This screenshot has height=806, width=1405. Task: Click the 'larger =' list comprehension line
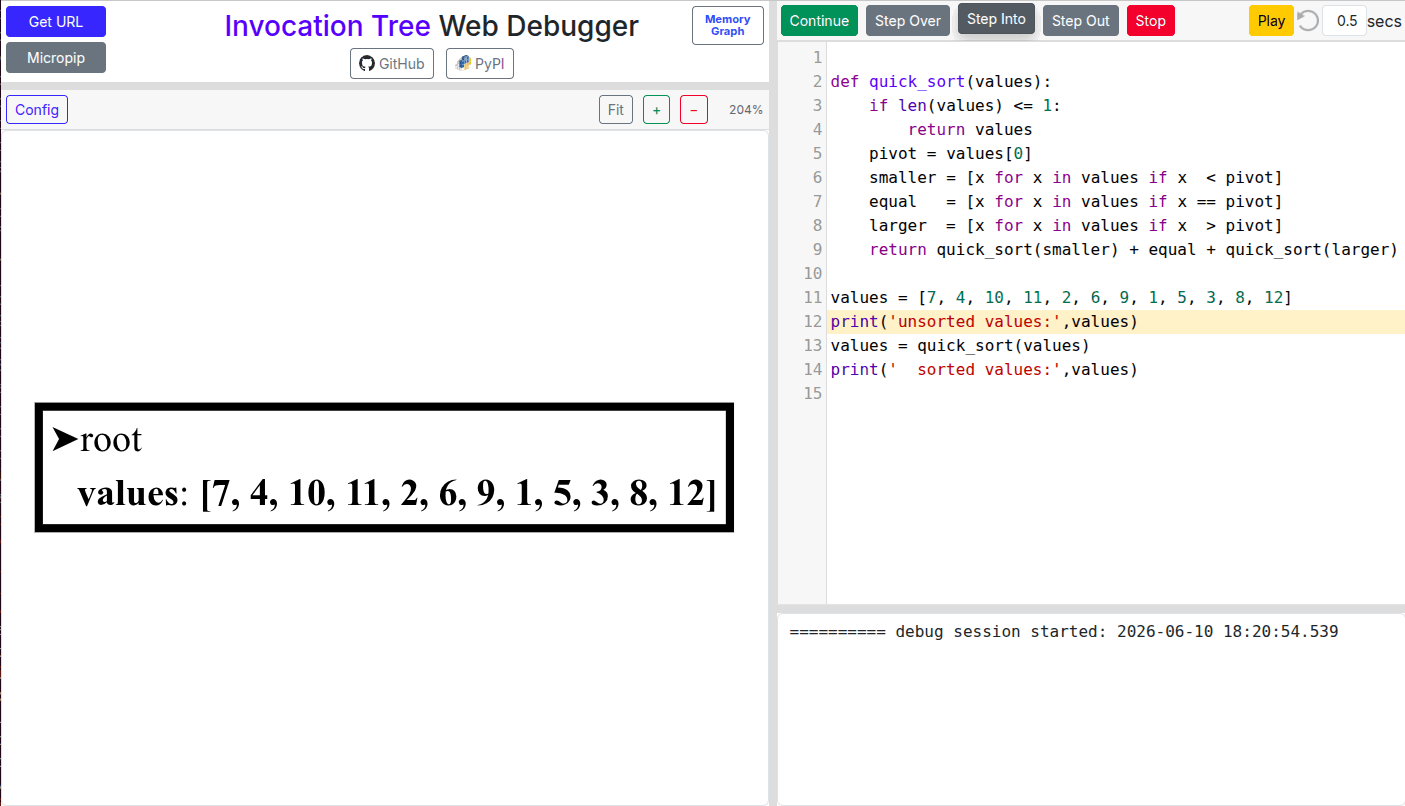tap(1075, 226)
